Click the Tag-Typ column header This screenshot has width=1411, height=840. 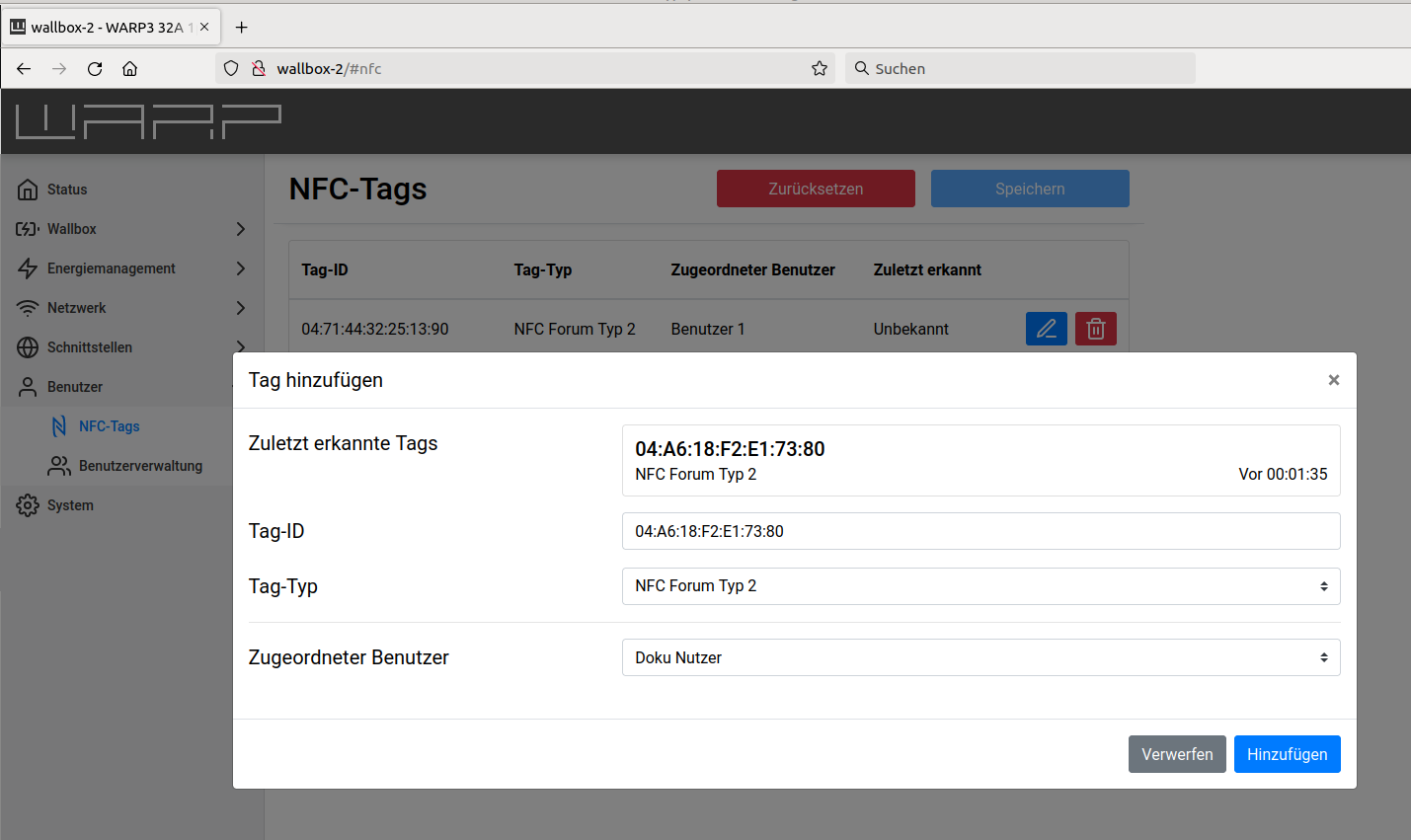(543, 269)
